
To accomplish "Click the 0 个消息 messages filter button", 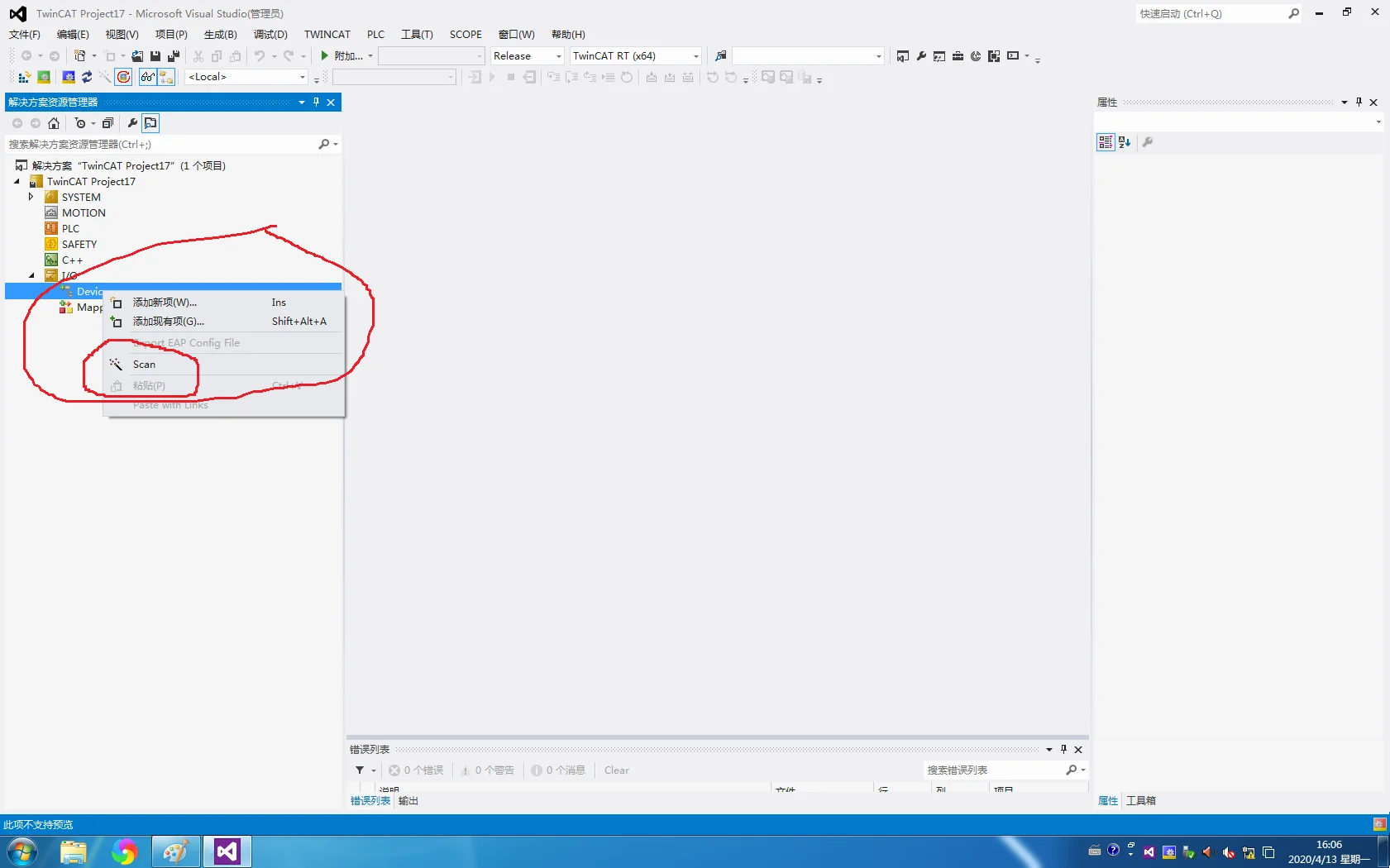I will pos(558,770).
